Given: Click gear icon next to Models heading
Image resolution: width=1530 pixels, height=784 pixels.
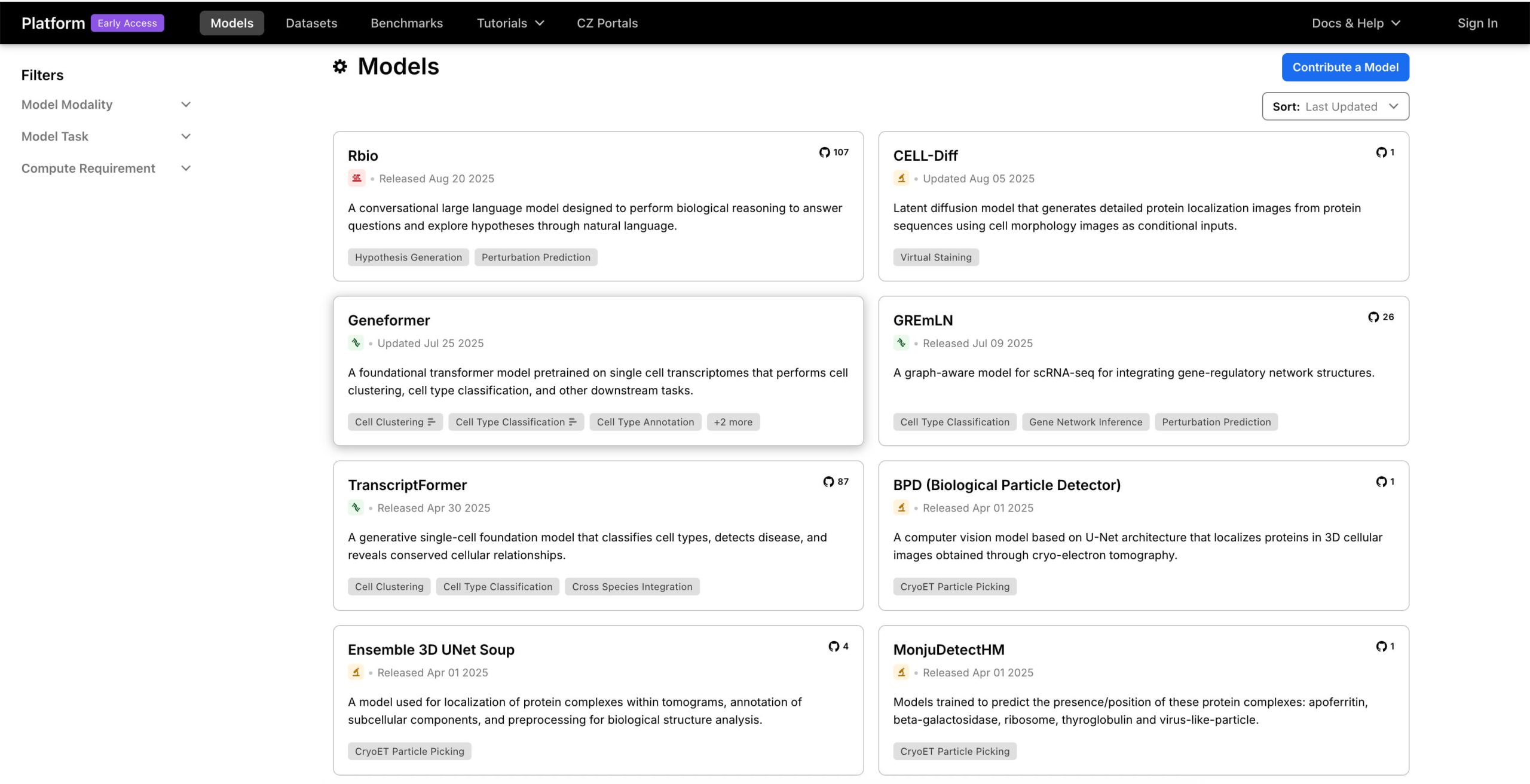Looking at the screenshot, I should 340,66.
